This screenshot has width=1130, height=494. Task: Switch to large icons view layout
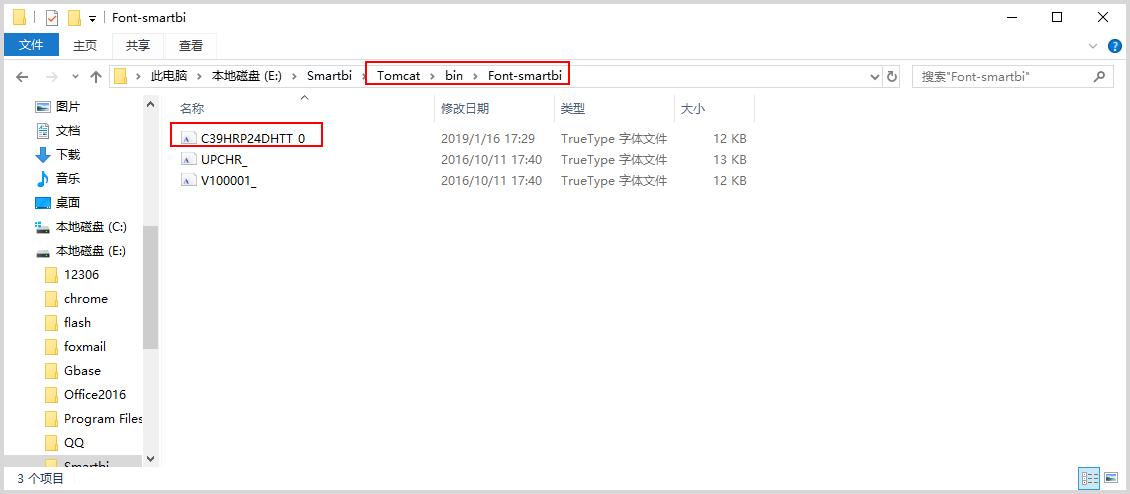tap(1111, 477)
